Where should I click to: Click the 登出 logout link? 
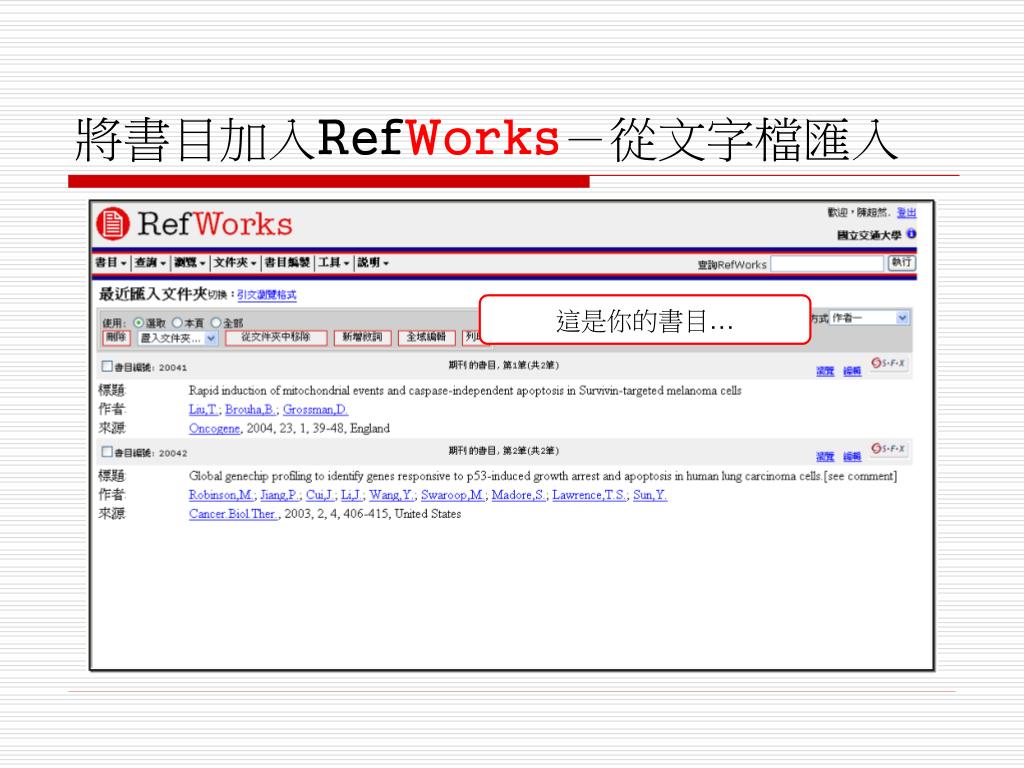click(x=906, y=212)
